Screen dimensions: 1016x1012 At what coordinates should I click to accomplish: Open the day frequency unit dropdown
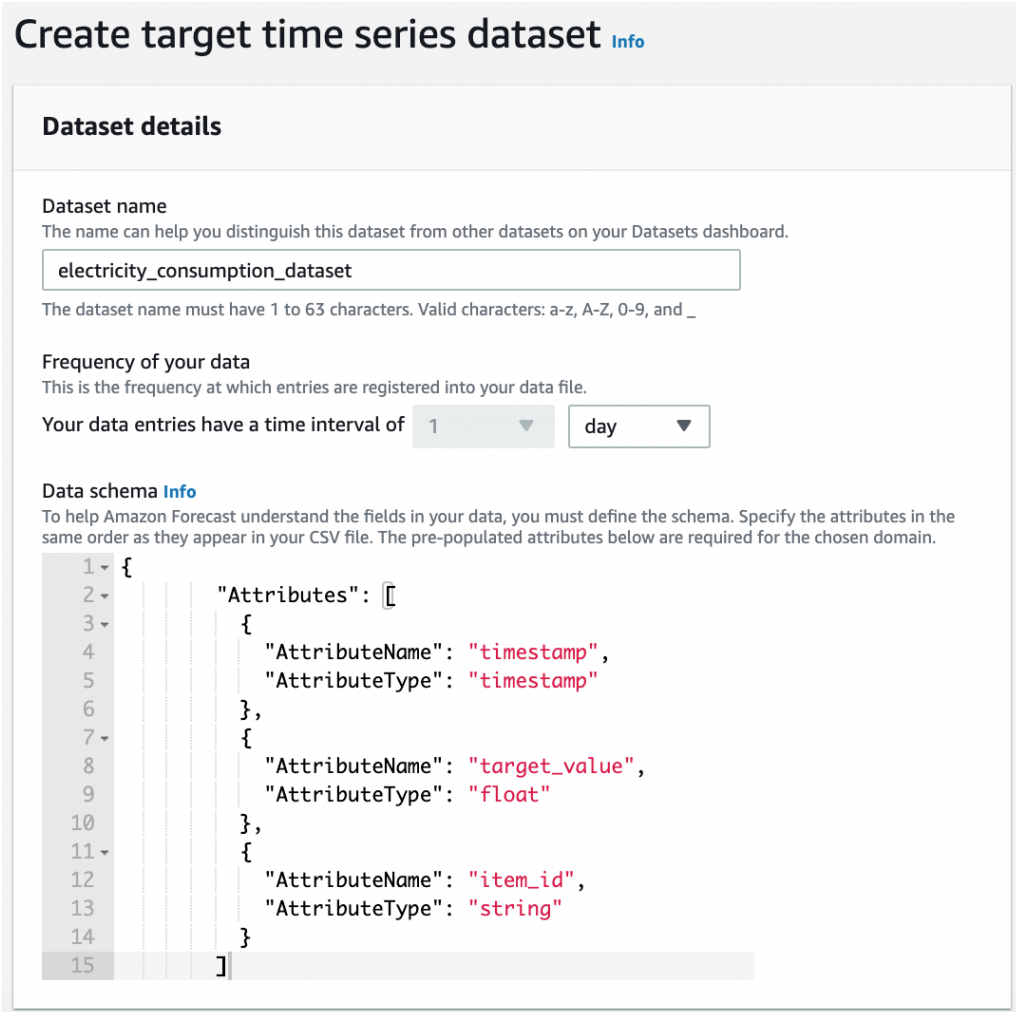click(638, 426)
